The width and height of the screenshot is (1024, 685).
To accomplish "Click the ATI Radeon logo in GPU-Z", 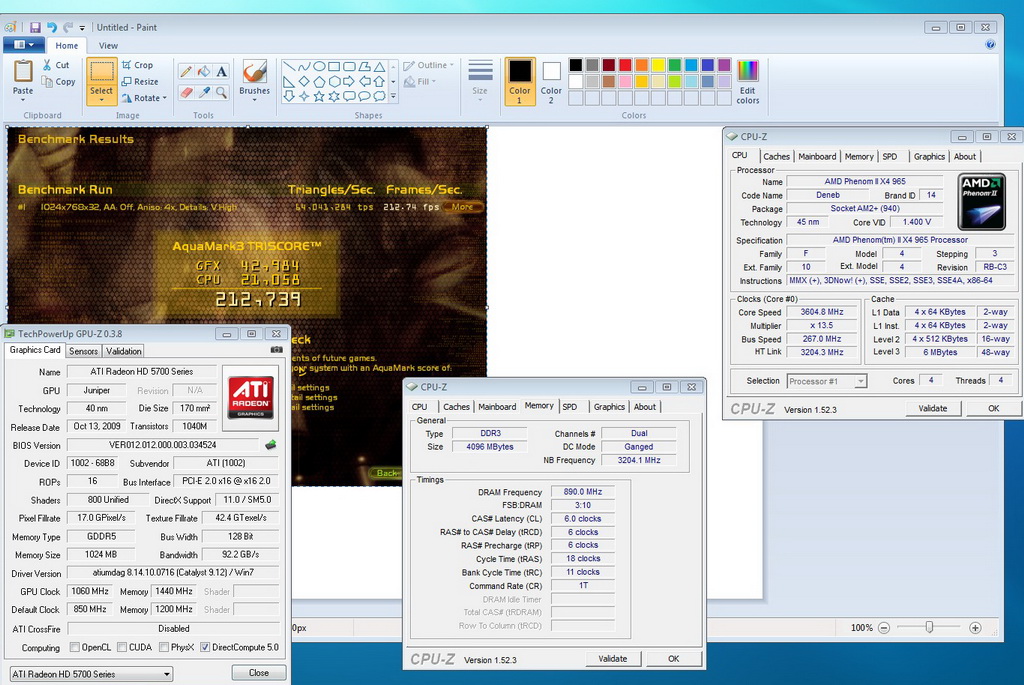I will pos(250,398).
